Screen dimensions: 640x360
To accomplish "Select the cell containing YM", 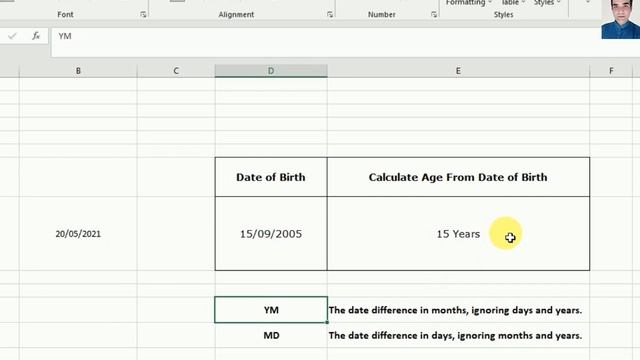I will 271,310.
